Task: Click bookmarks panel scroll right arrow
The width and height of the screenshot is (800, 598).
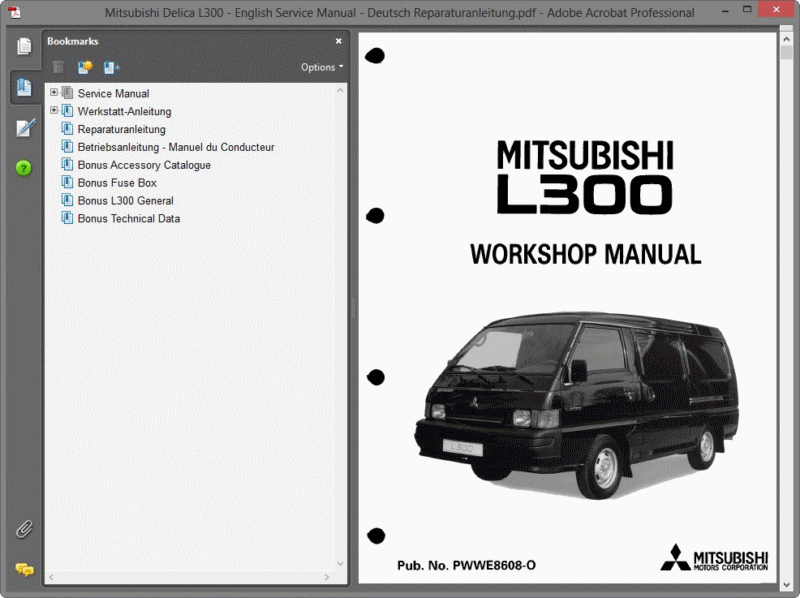Action: tap(327, 577)
